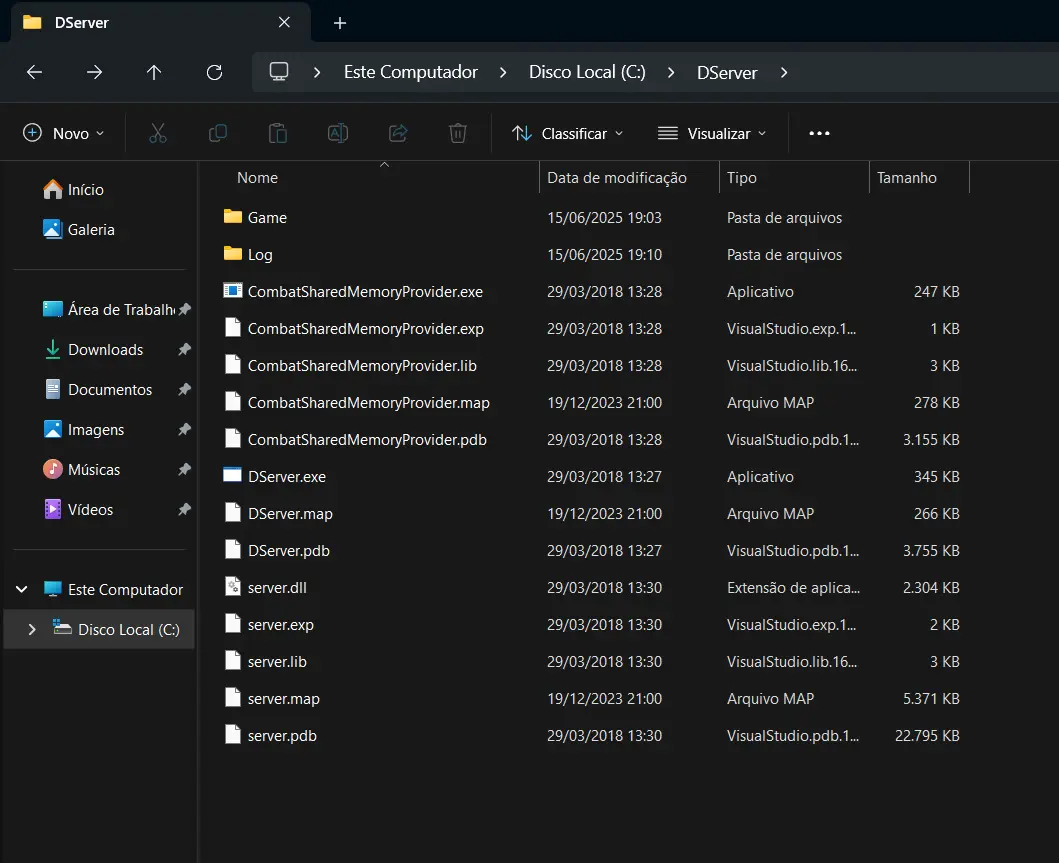Click the Share icon in toolbar
Screen dimensions: 1059x863
coord(398,133)
